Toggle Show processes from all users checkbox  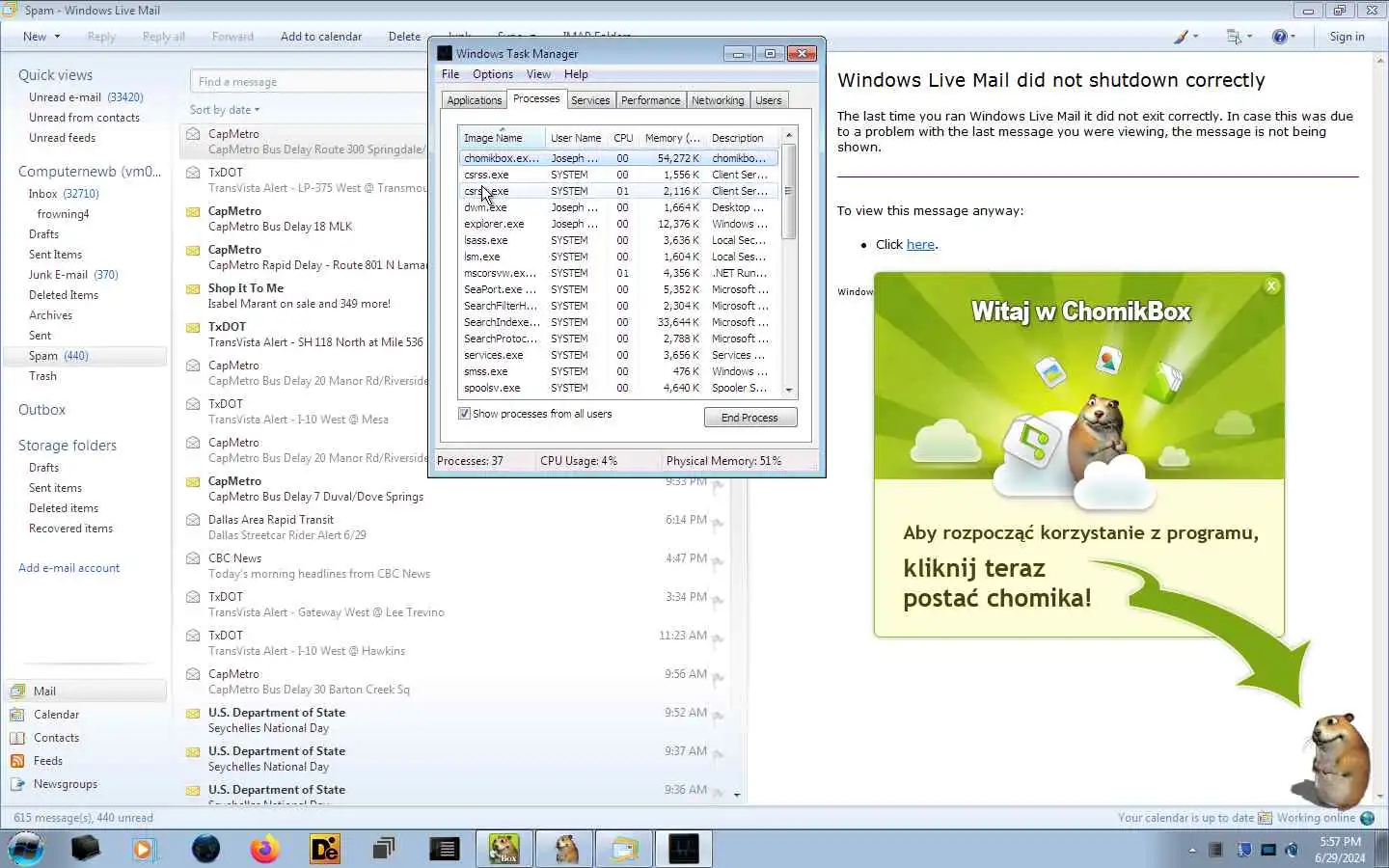[x=464, y=414]
